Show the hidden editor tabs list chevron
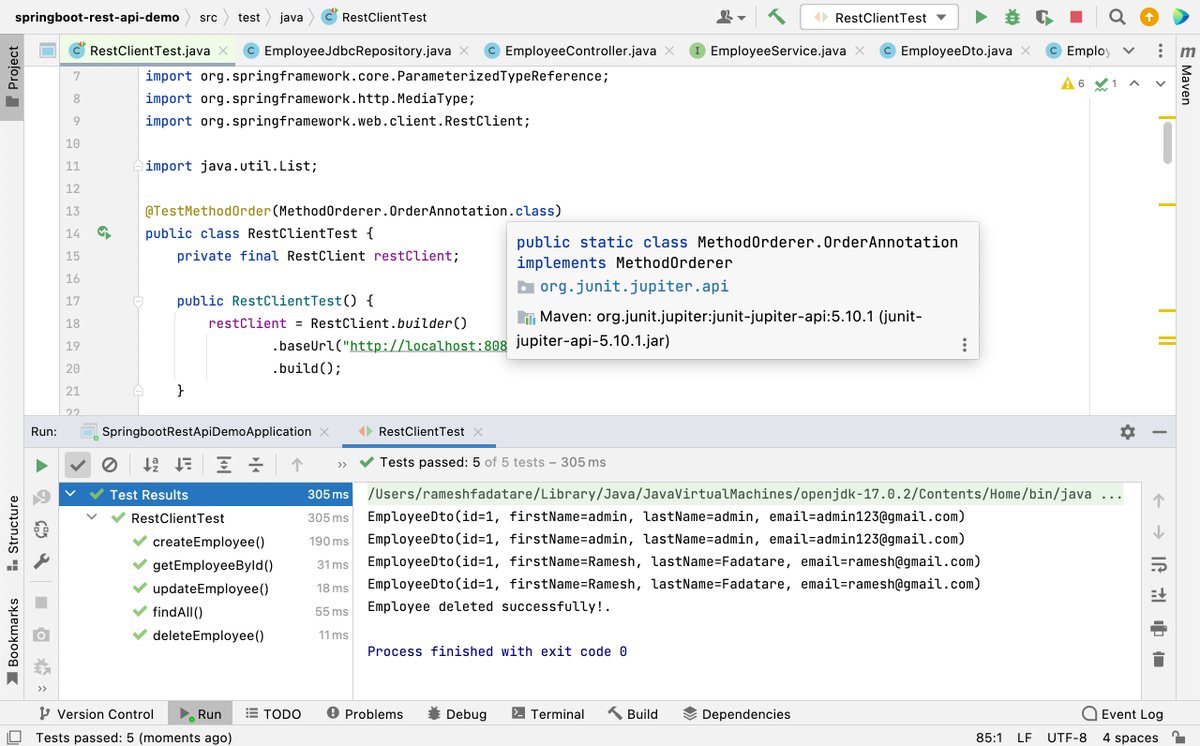The width and height of the screenshot is (1200, 746). coord(1129,51)
